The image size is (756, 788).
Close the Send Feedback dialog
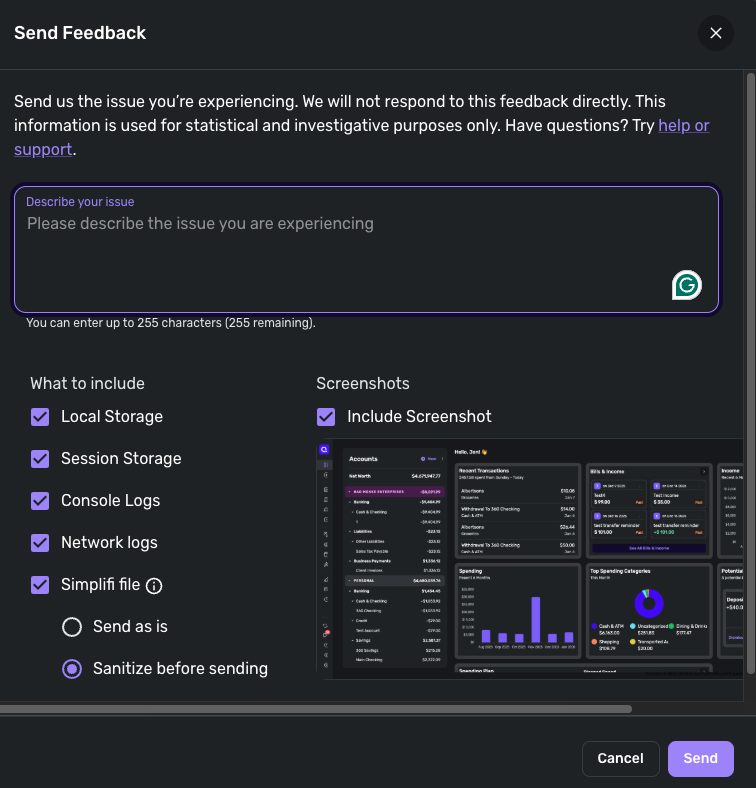pos(715,33)
